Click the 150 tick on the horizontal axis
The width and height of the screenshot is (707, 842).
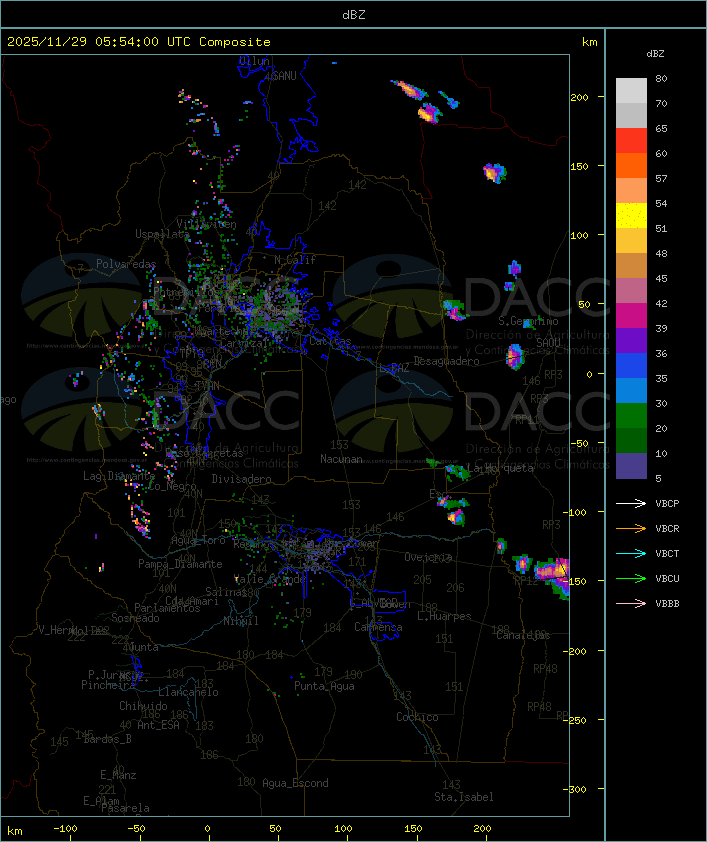413,829
